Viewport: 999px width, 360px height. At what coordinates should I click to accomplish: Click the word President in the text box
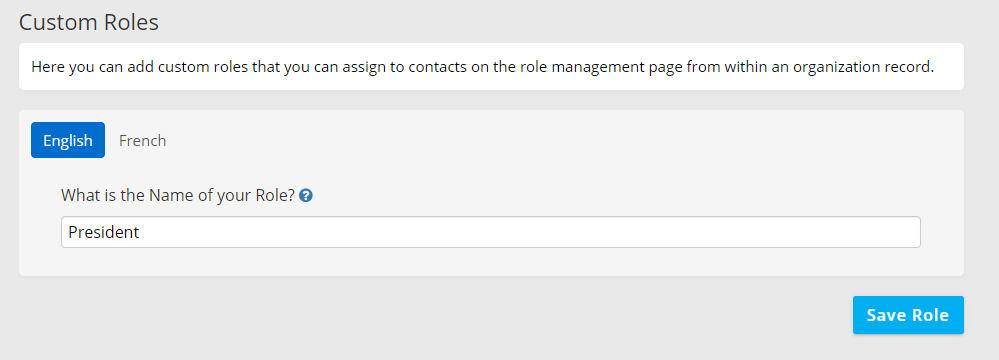pos(104,233)
